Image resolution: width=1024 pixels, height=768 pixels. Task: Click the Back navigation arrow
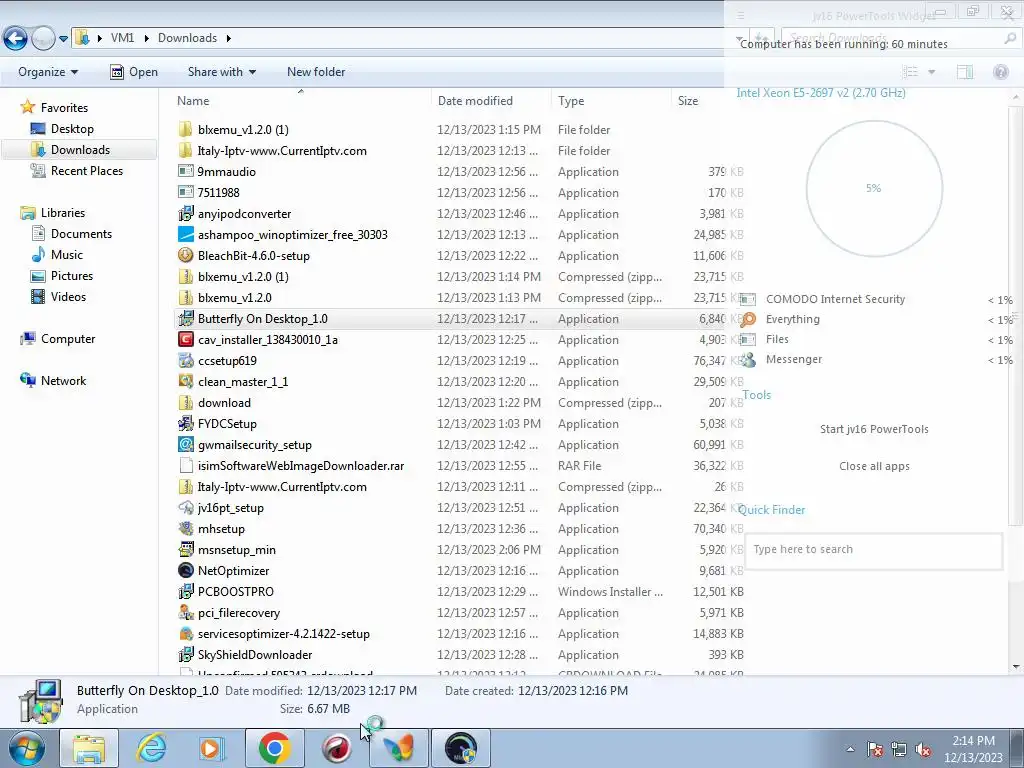click(16, 39)
